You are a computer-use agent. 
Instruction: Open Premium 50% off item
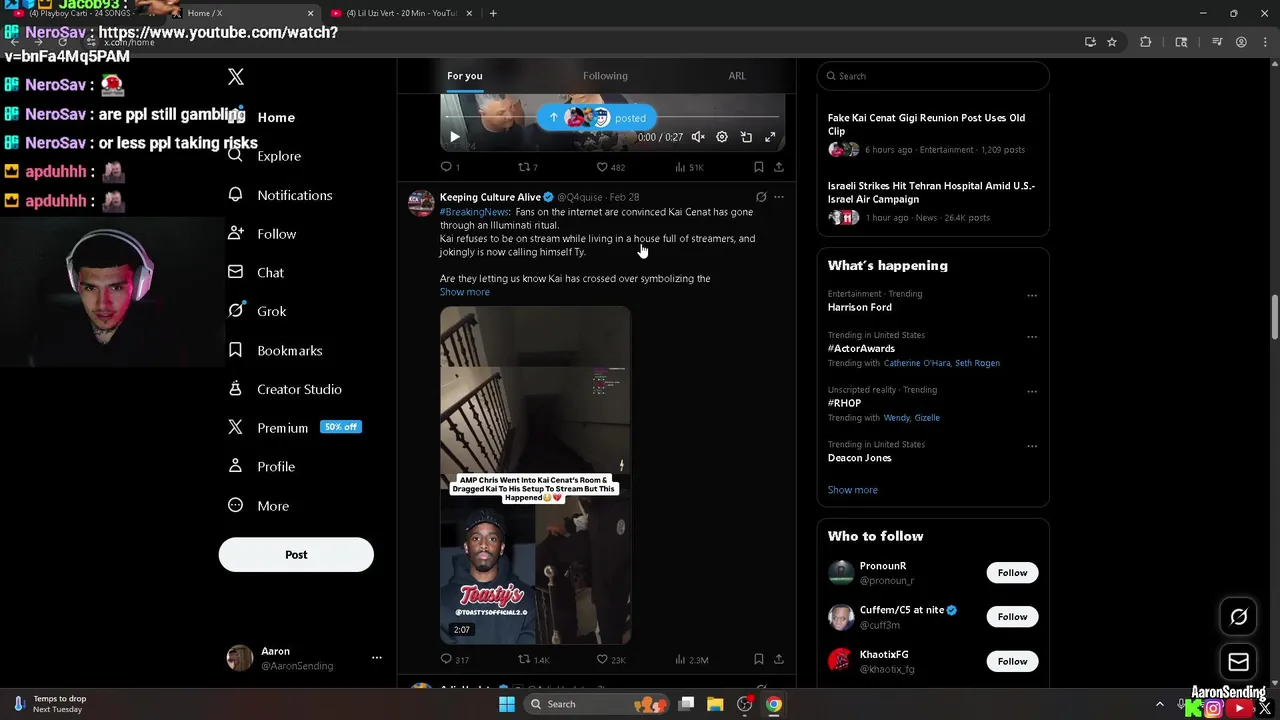click(294, 427)
